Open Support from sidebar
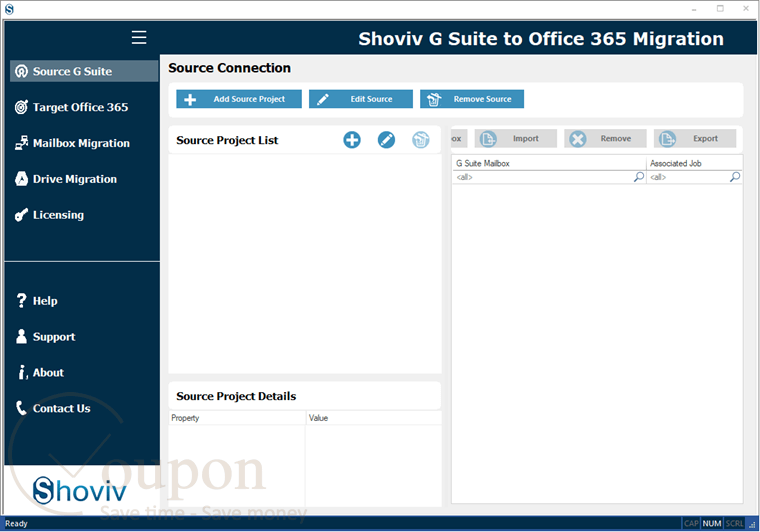This screenshot has width=760, height=532. [54, 337]
